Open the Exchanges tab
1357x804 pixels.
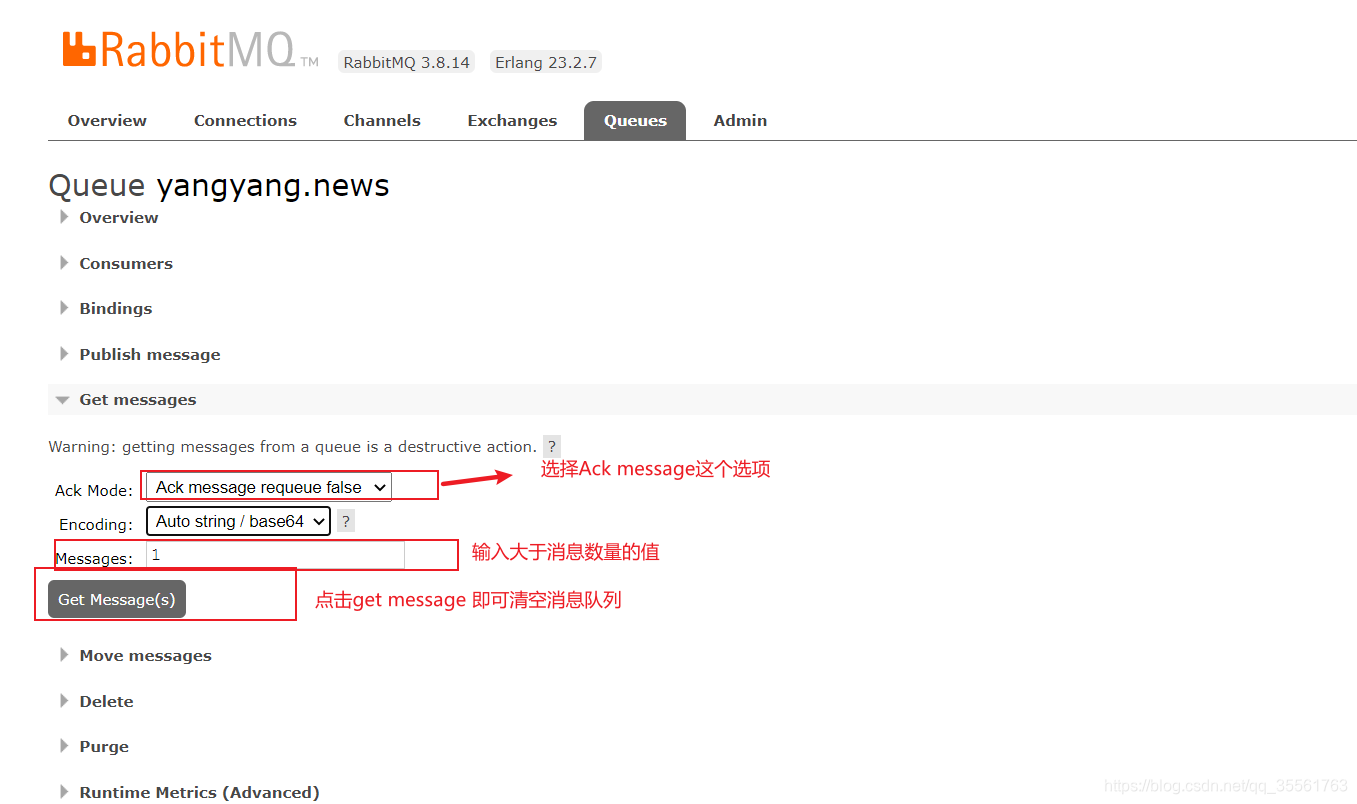512,120
